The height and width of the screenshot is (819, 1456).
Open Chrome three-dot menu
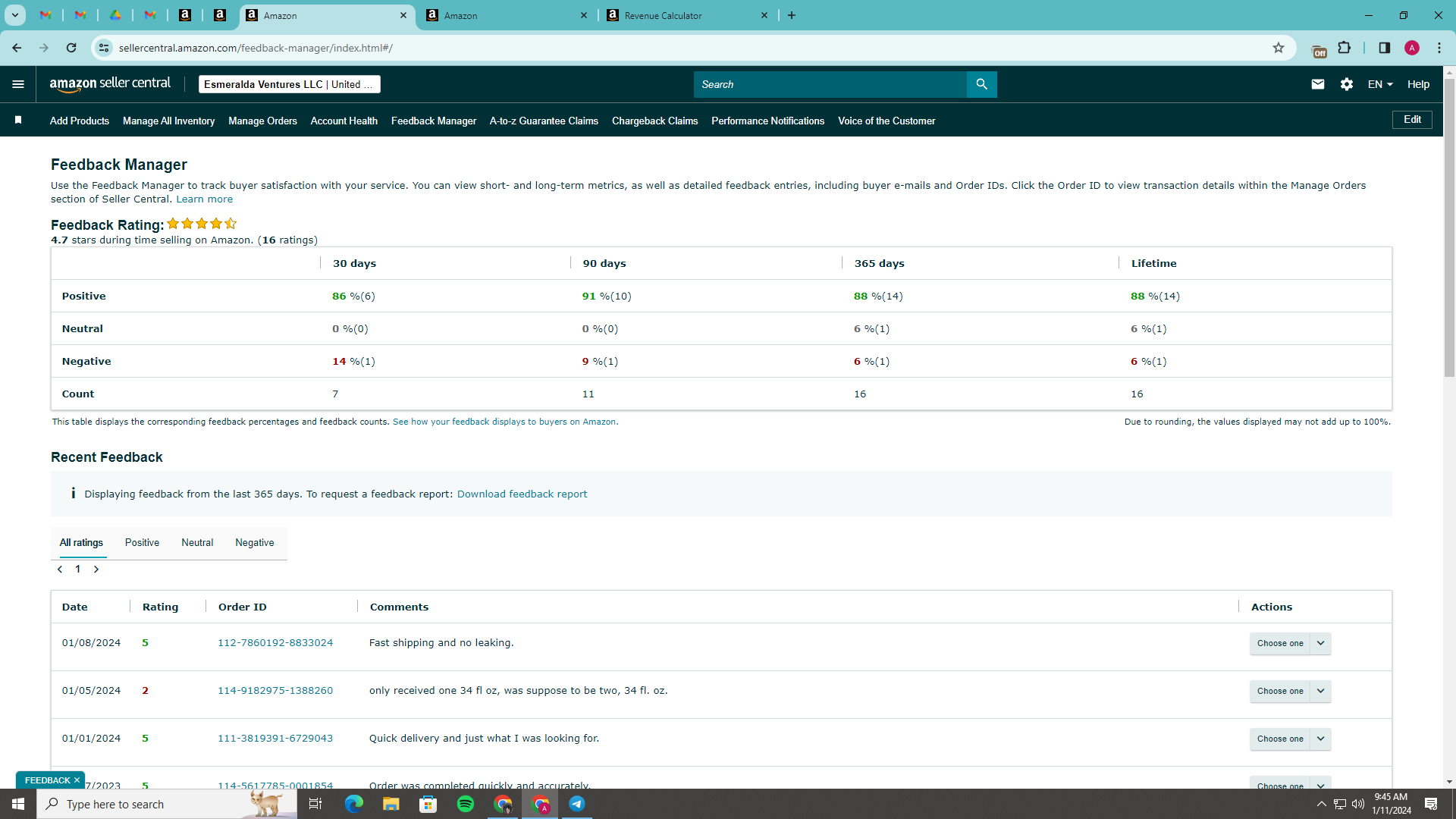(1439, 48)
